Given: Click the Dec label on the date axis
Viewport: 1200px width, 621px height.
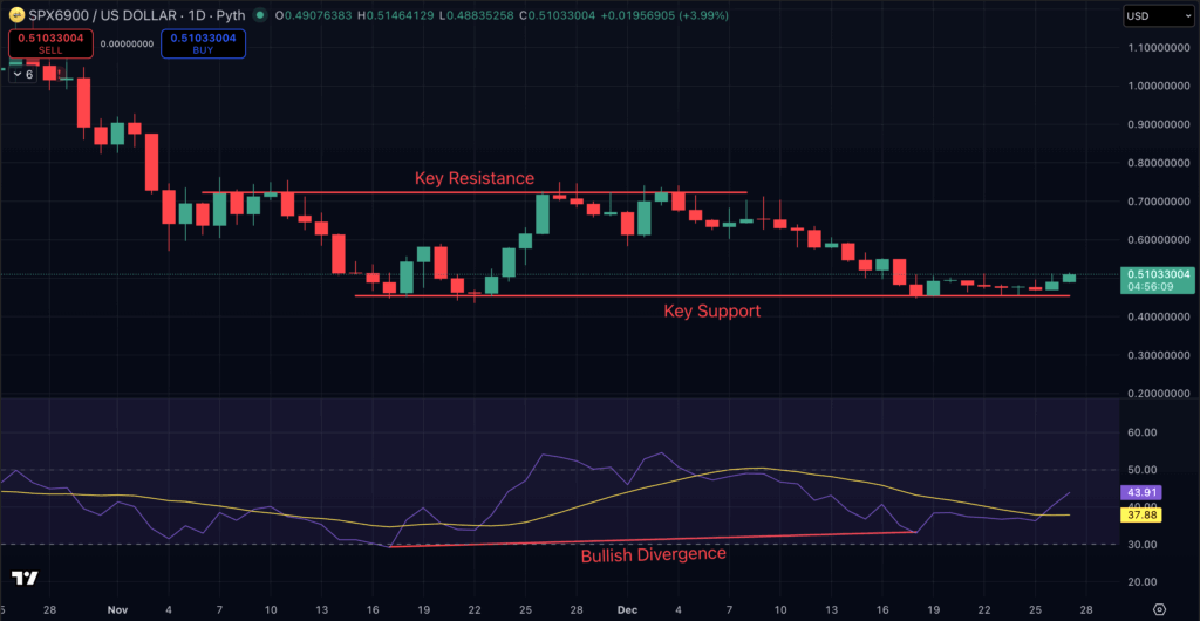Looking at the screenshot, I should point(627,609).
